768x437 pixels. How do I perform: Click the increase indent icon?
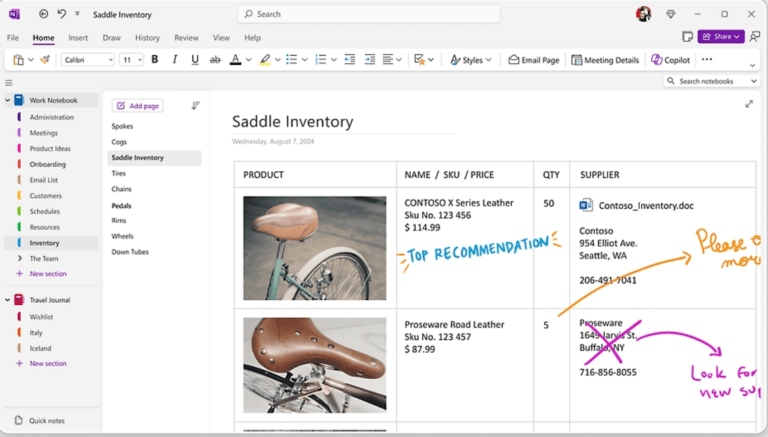370,60
